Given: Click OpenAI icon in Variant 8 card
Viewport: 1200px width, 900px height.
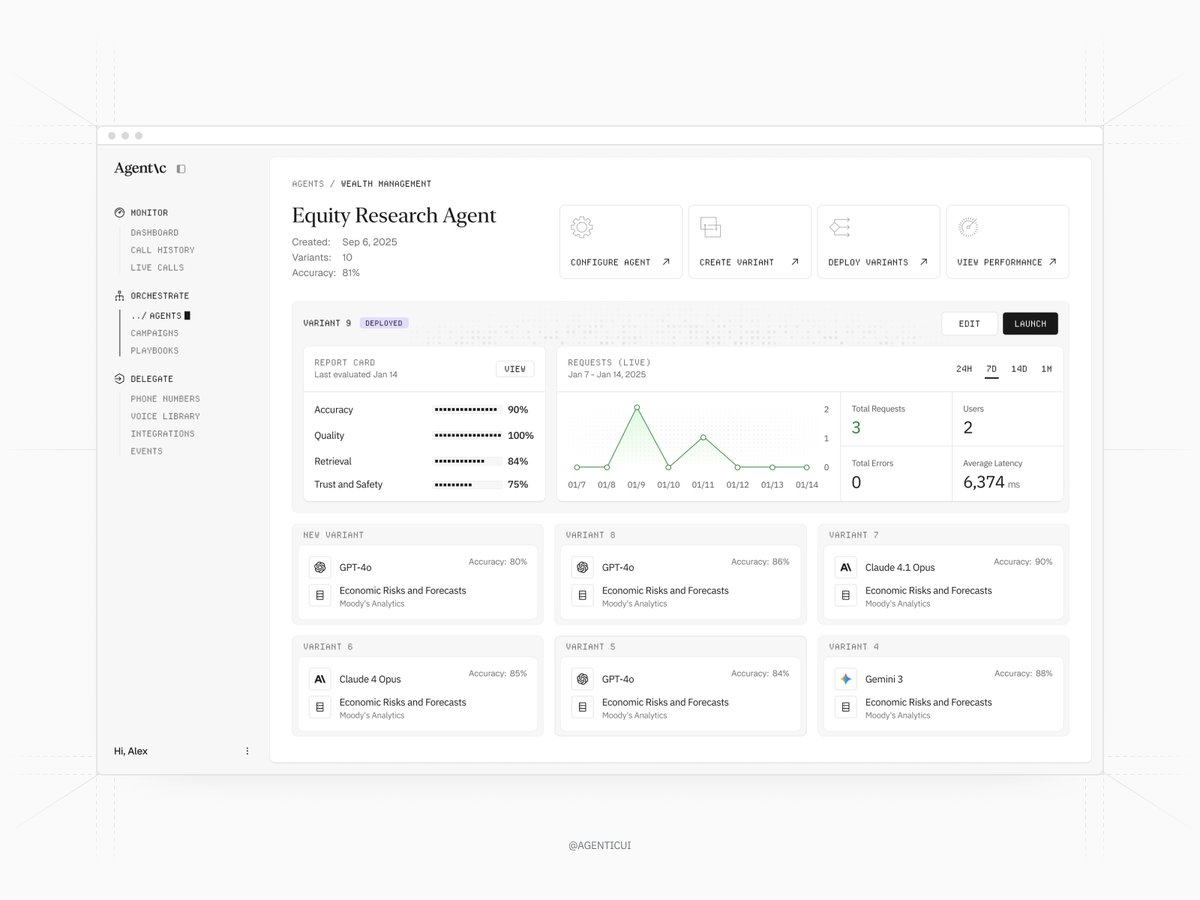Looking at the screenshot, I should coord(582,567).
